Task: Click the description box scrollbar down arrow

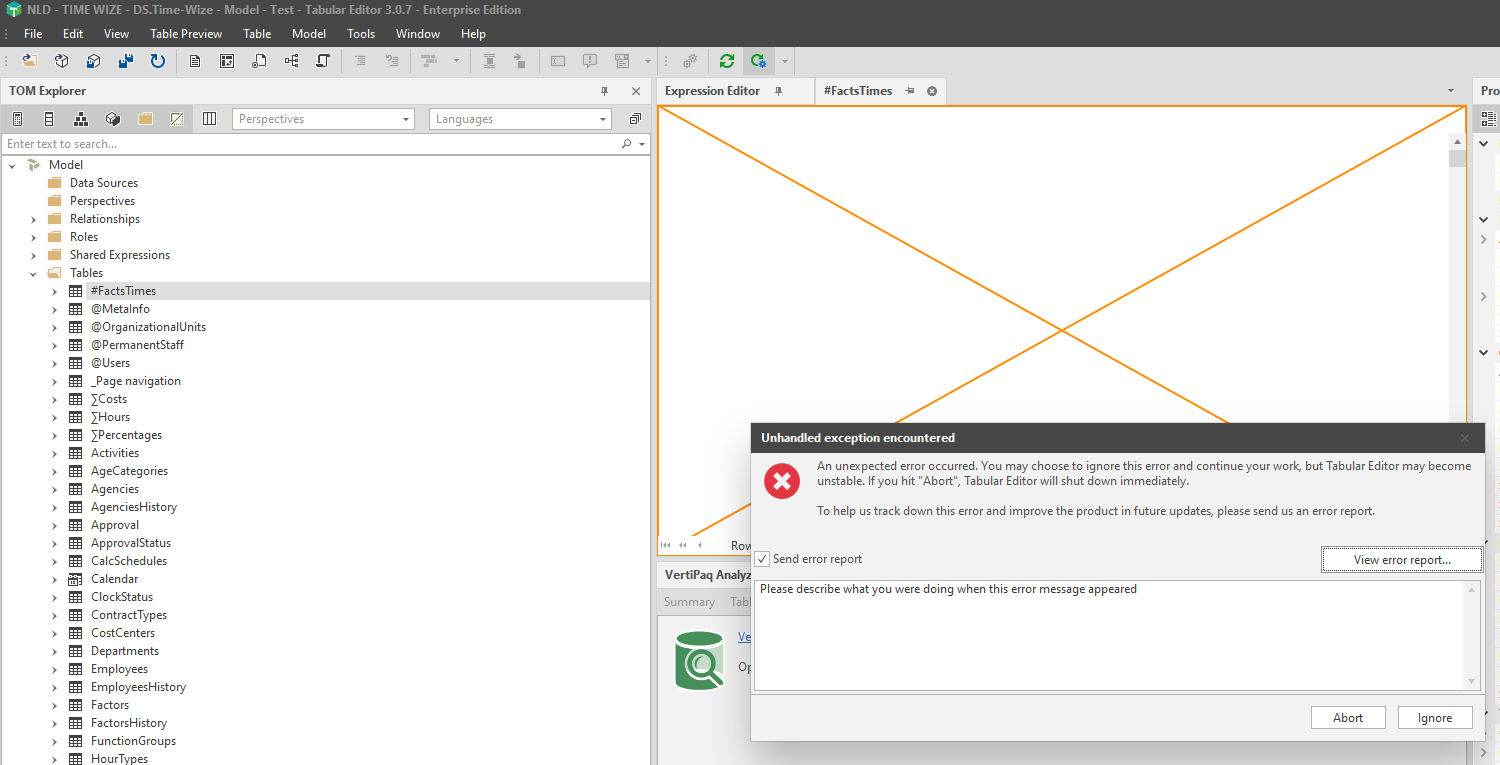Action: click(x=1472, y=682)
